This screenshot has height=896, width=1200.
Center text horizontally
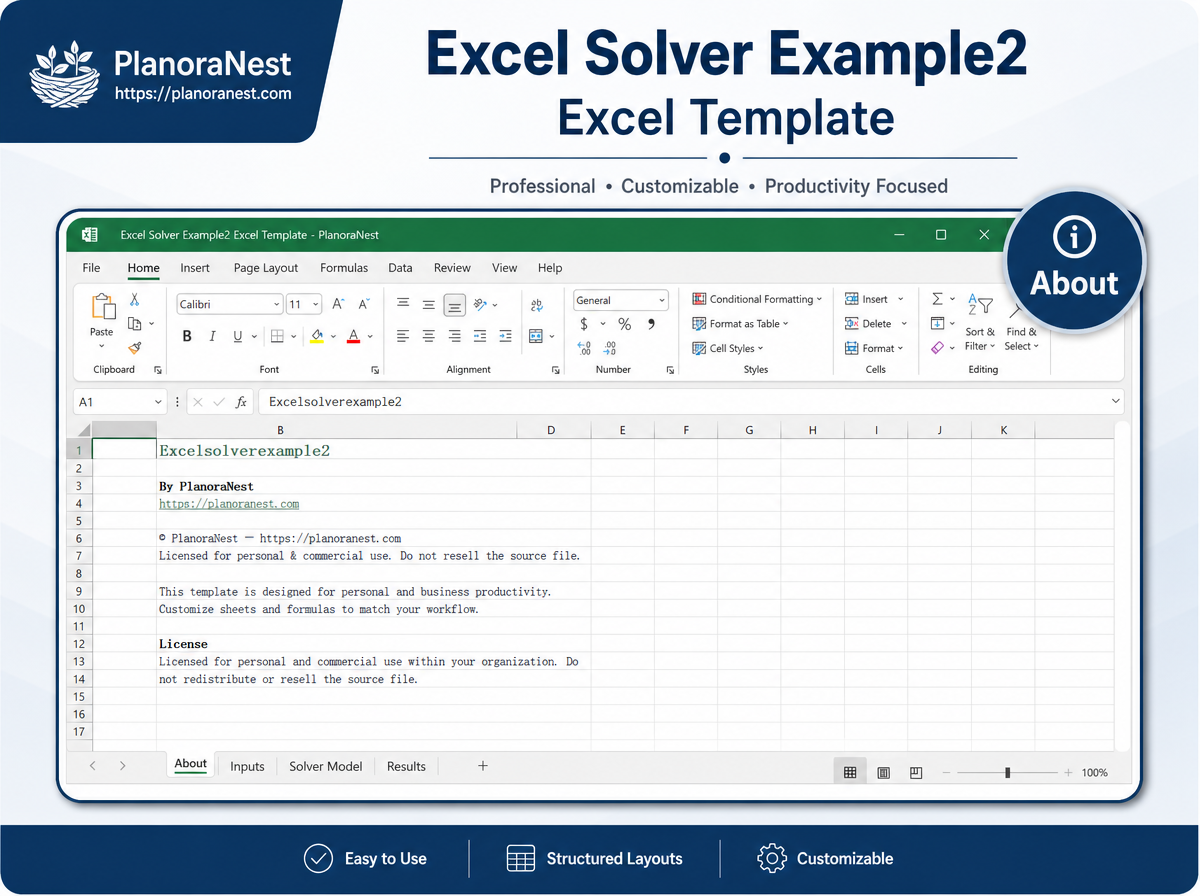[428, 337]
